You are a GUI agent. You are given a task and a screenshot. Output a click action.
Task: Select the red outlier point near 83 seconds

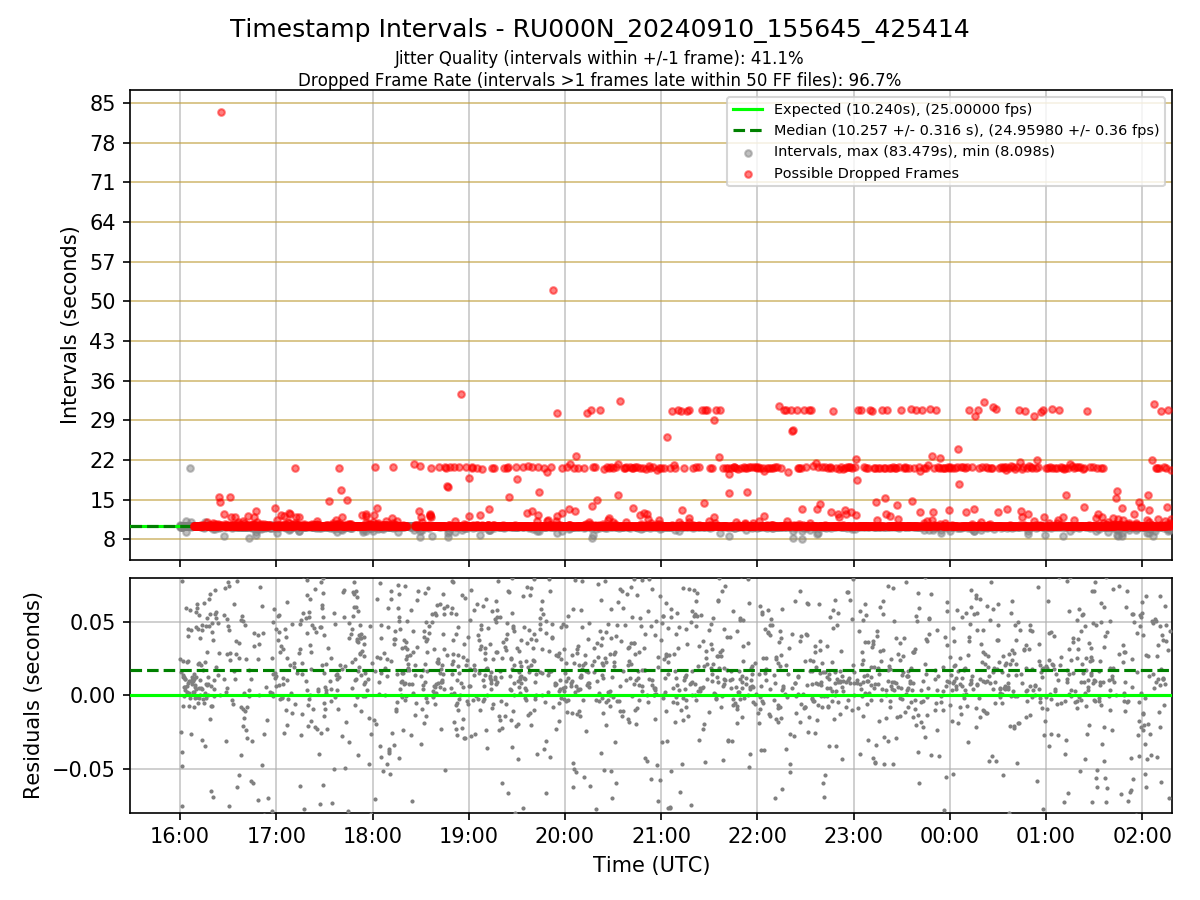tap(221, 112)
